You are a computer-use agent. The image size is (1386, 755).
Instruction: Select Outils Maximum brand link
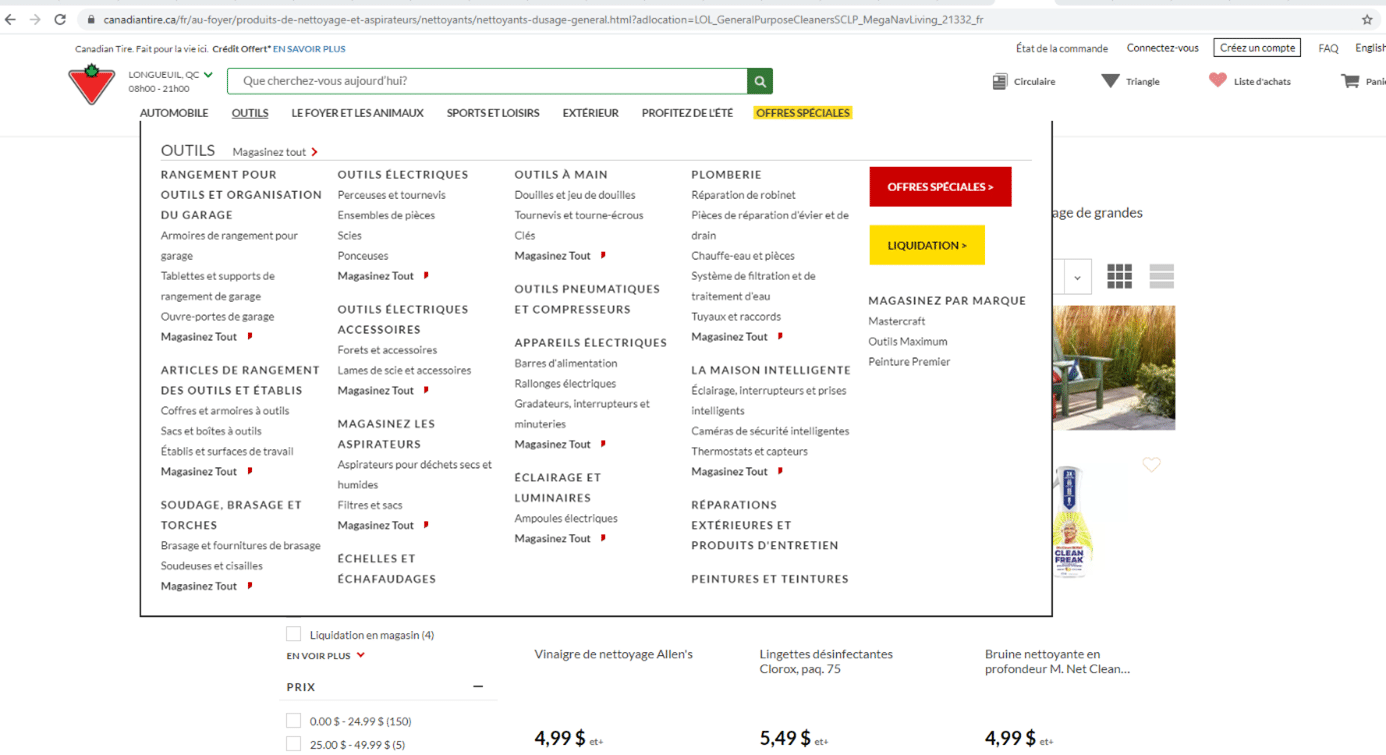click(x=907, y=341)
